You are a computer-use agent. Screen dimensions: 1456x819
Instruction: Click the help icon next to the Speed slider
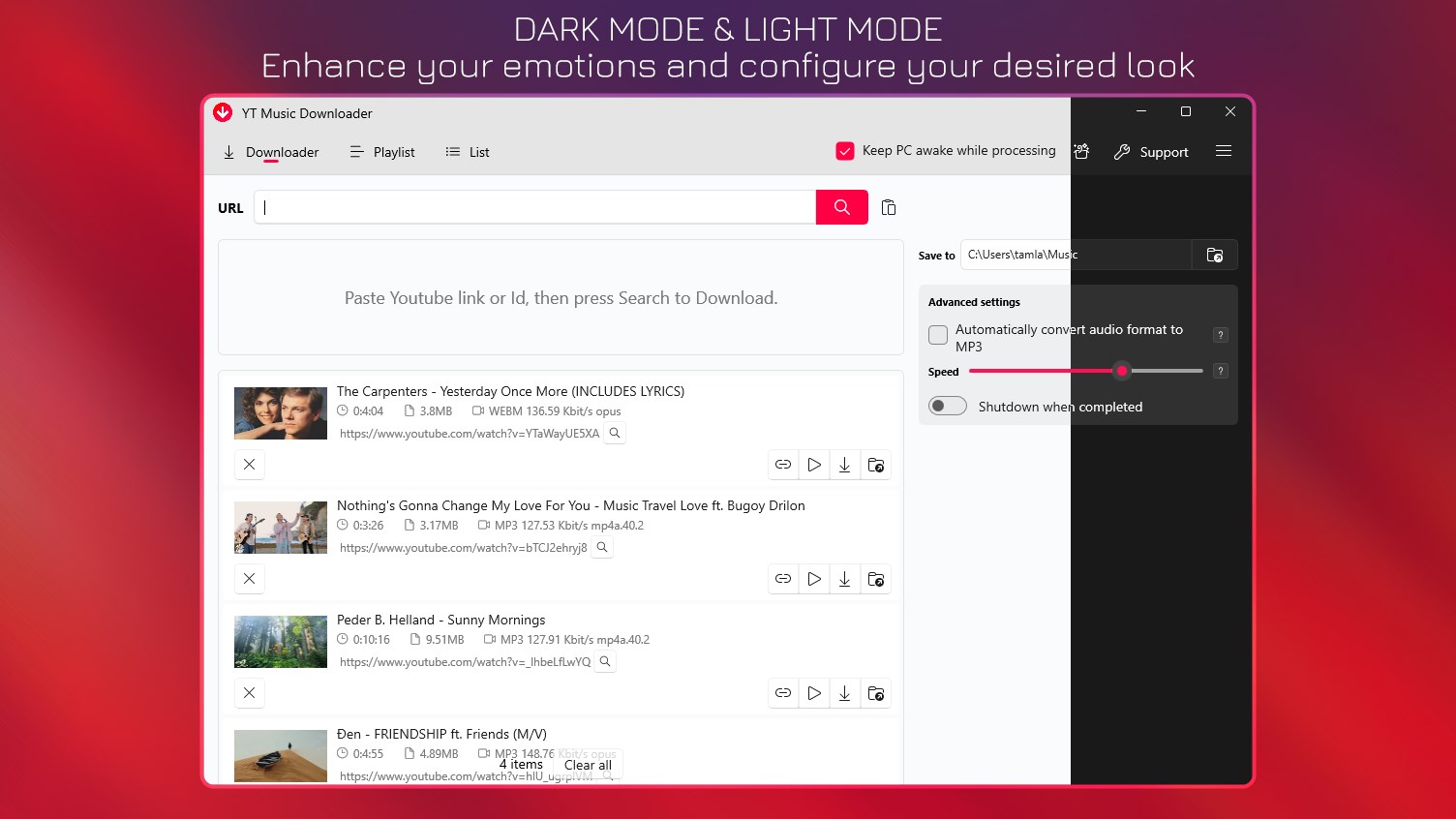point(1220,371)
